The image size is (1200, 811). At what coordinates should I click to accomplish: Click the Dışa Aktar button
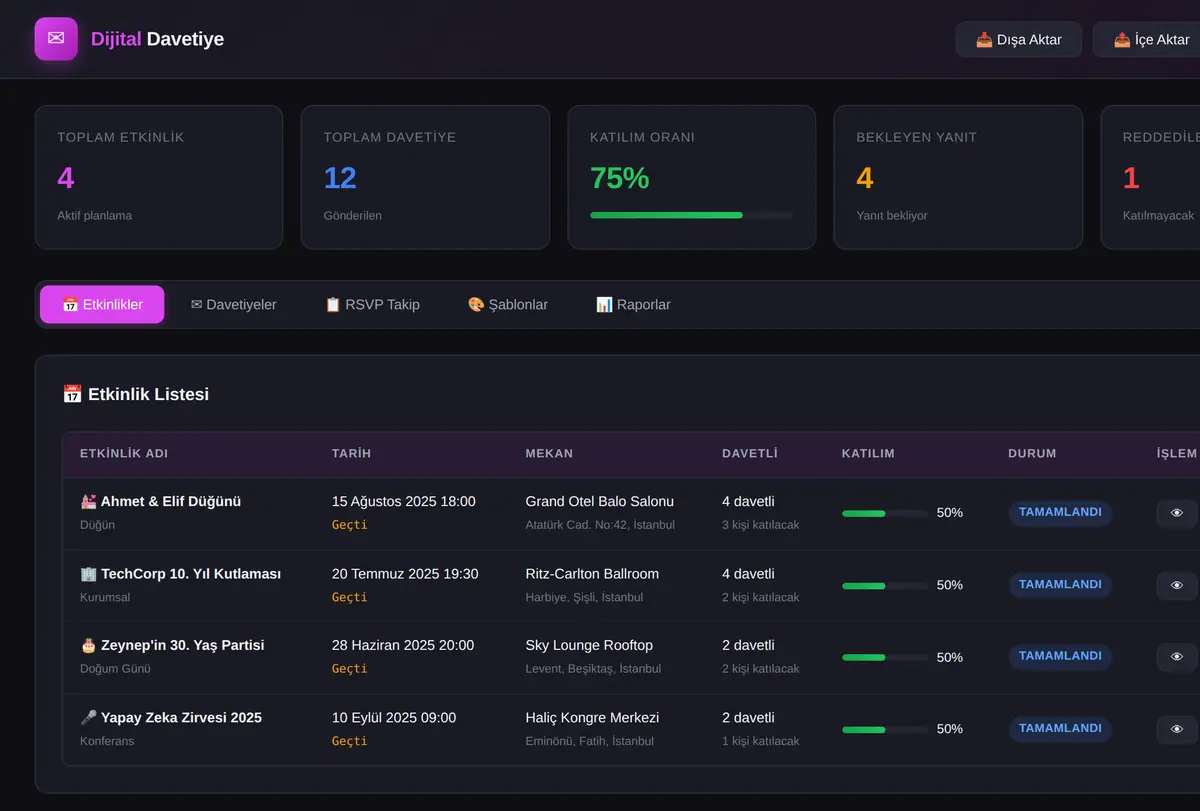[x=1019, y=40]
